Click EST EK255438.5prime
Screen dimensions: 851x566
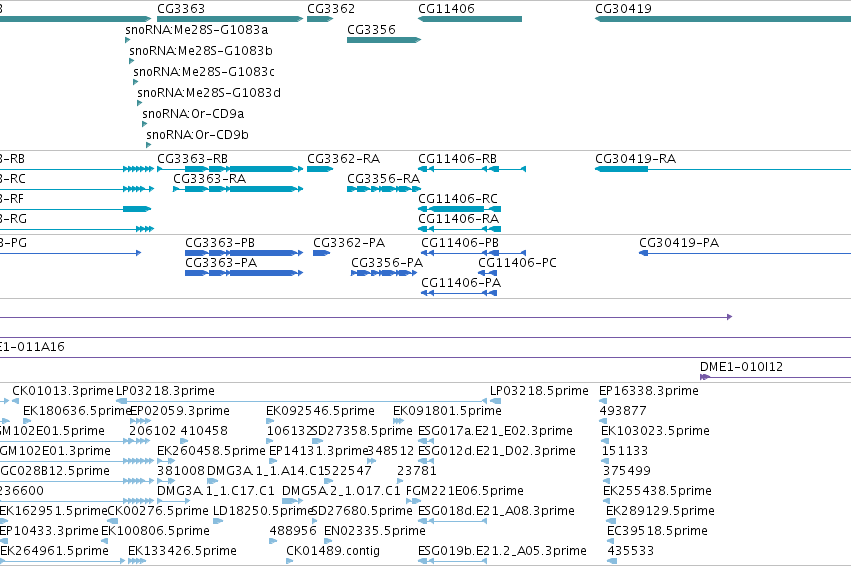(x=657, y=491)
